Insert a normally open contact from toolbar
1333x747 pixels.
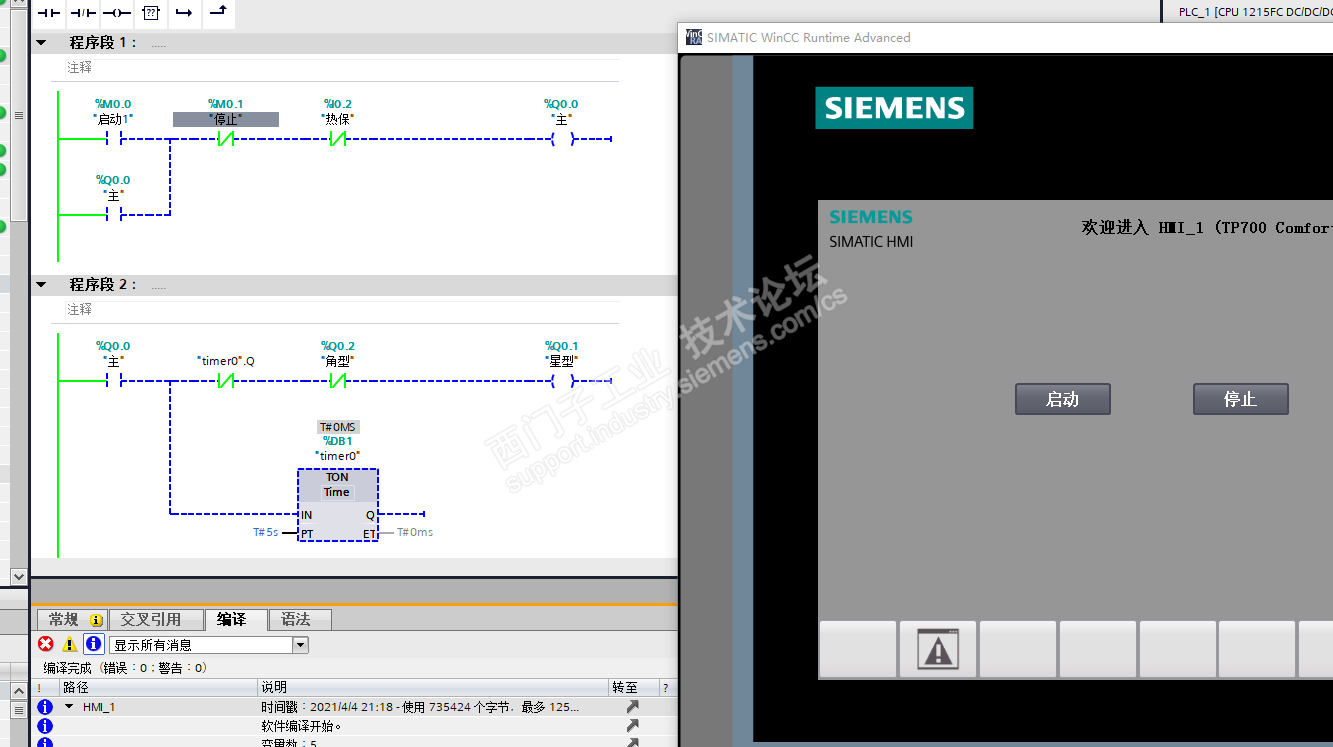[x=49, y=13]
